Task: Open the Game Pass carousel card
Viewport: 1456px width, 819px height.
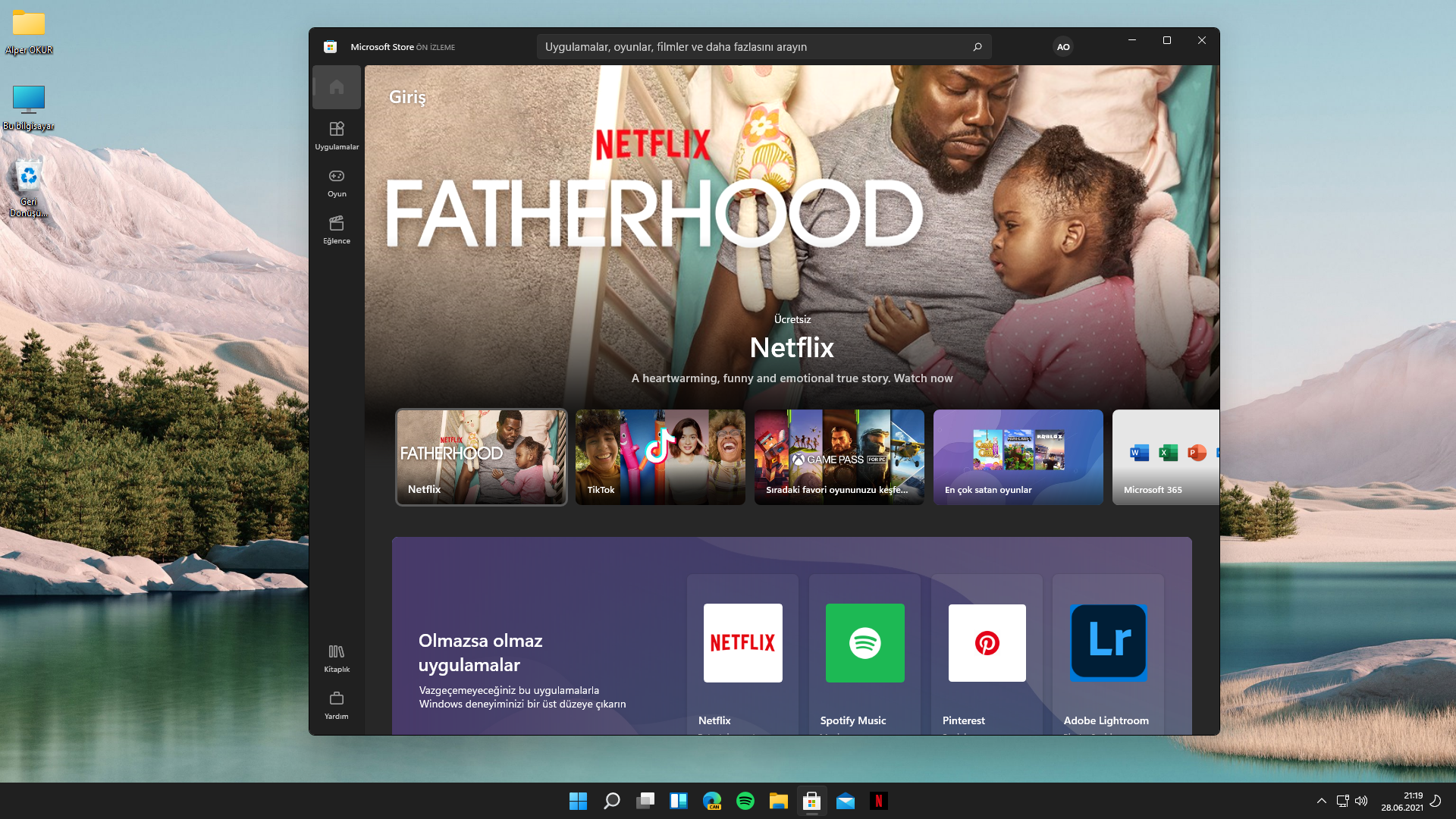Action: click(x=839, y=457)
